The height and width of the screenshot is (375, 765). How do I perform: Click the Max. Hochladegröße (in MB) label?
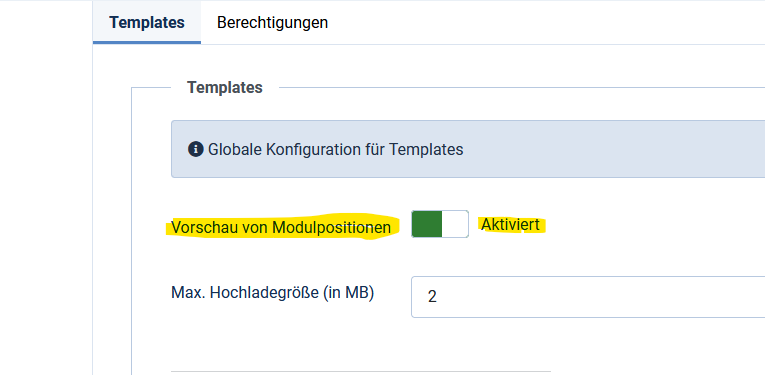[x=273, y=293]
